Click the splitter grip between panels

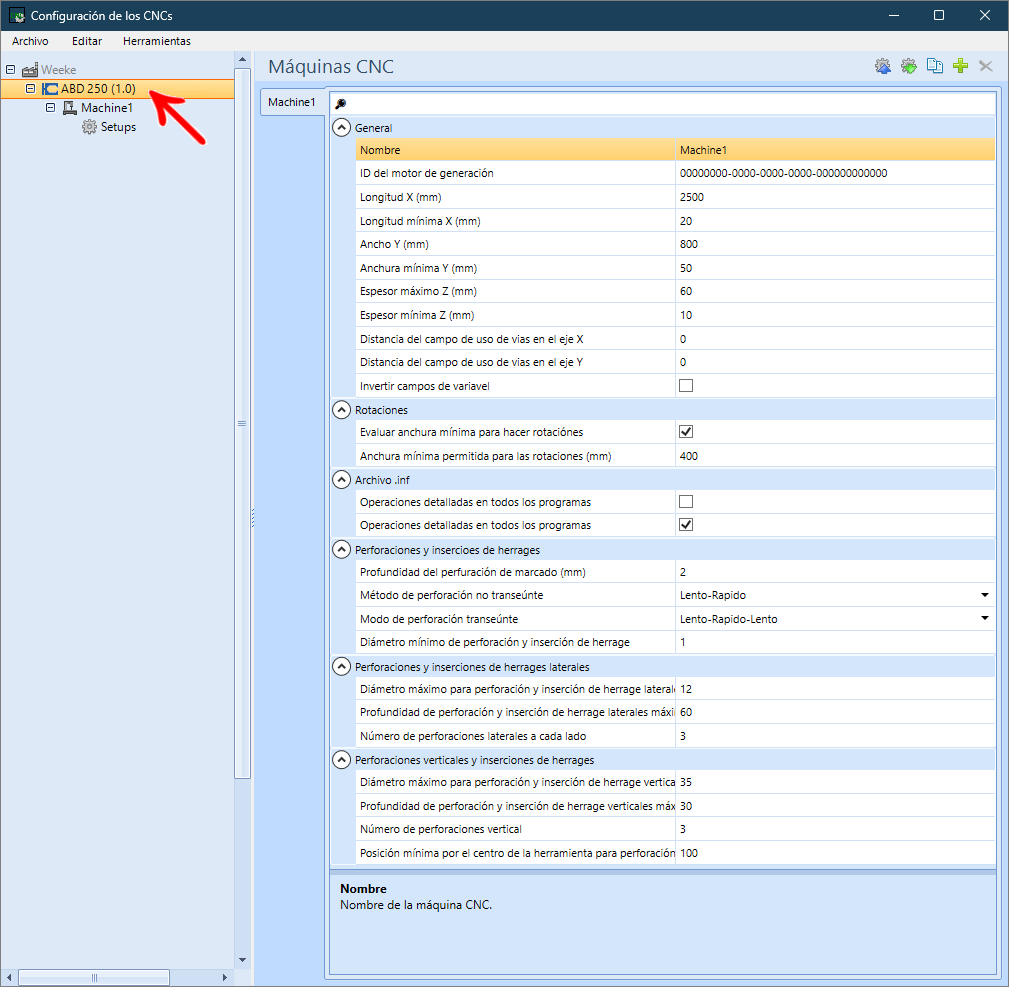click(x=253, y=518)
